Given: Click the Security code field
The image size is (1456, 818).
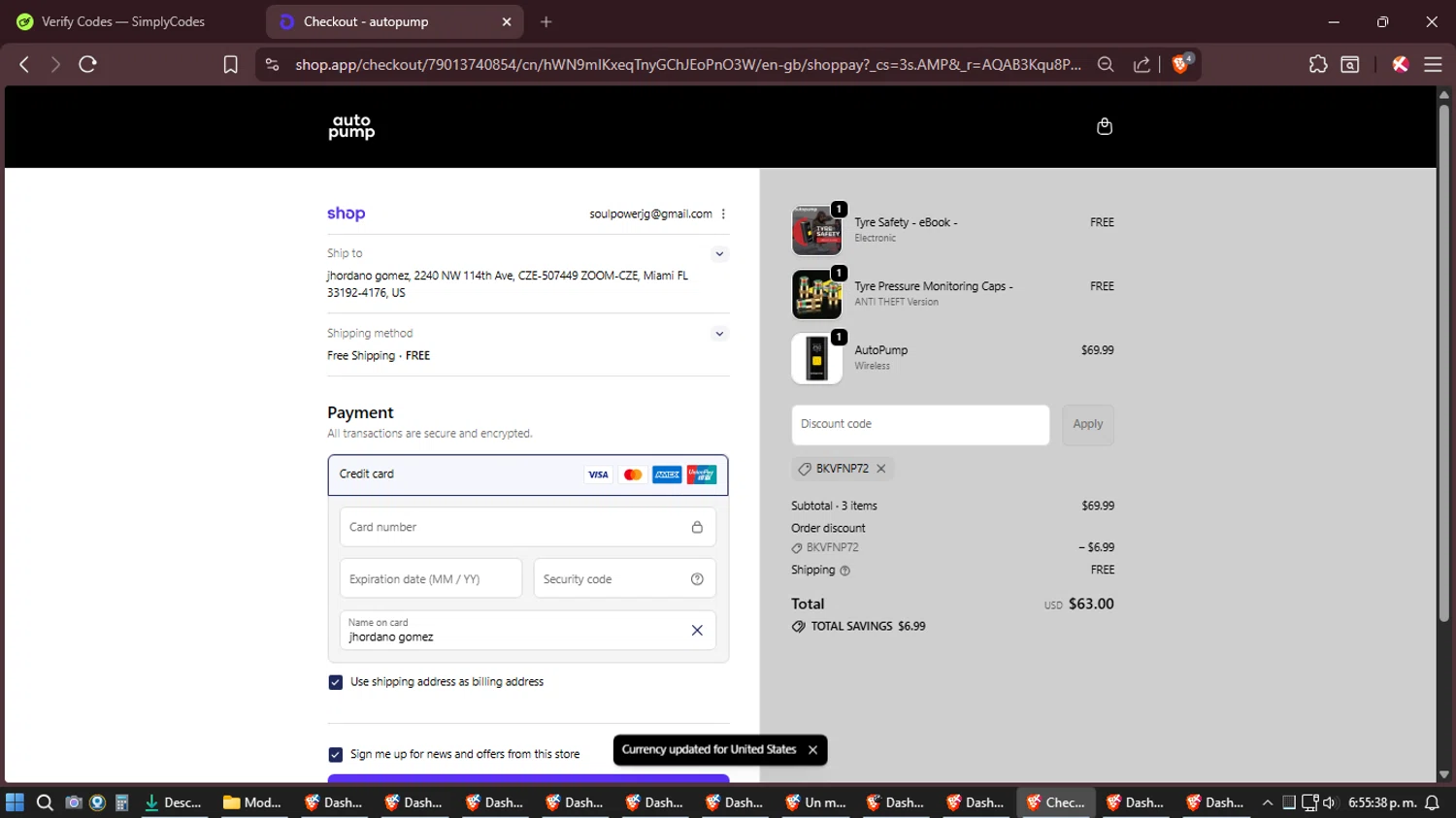Looking at the screenshot, I should click(624, 578).
